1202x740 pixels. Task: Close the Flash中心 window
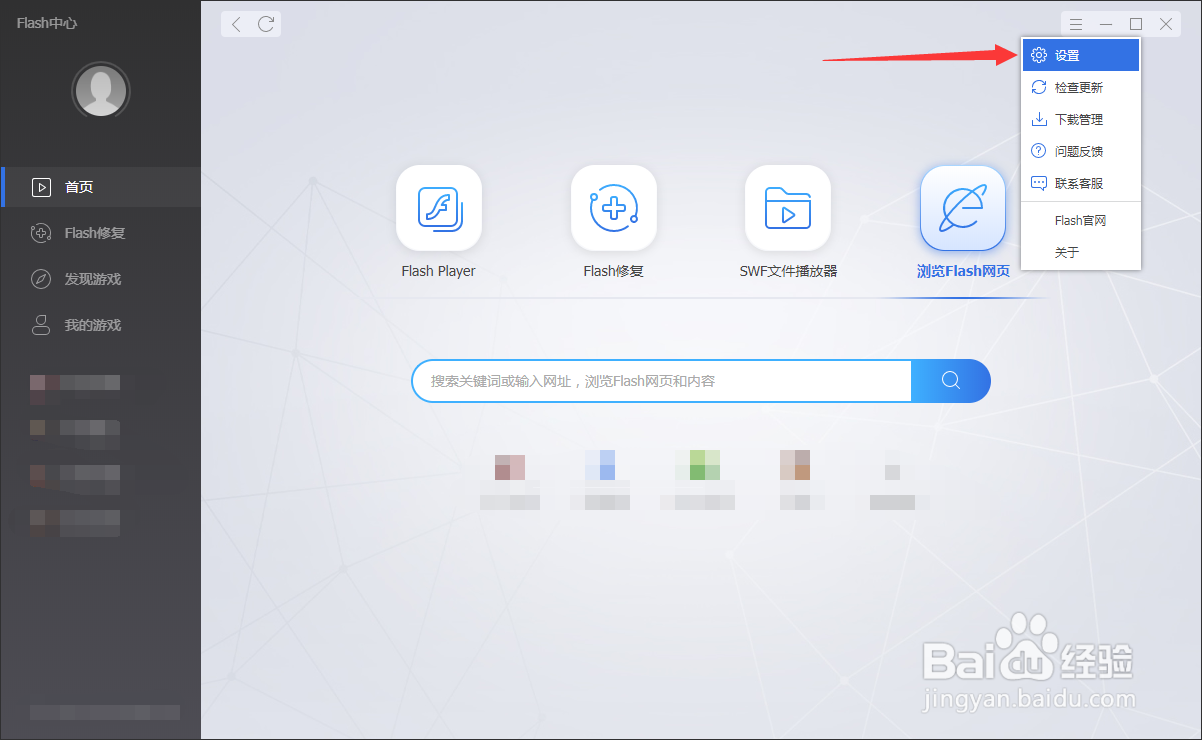click(x=1166, y=24)
